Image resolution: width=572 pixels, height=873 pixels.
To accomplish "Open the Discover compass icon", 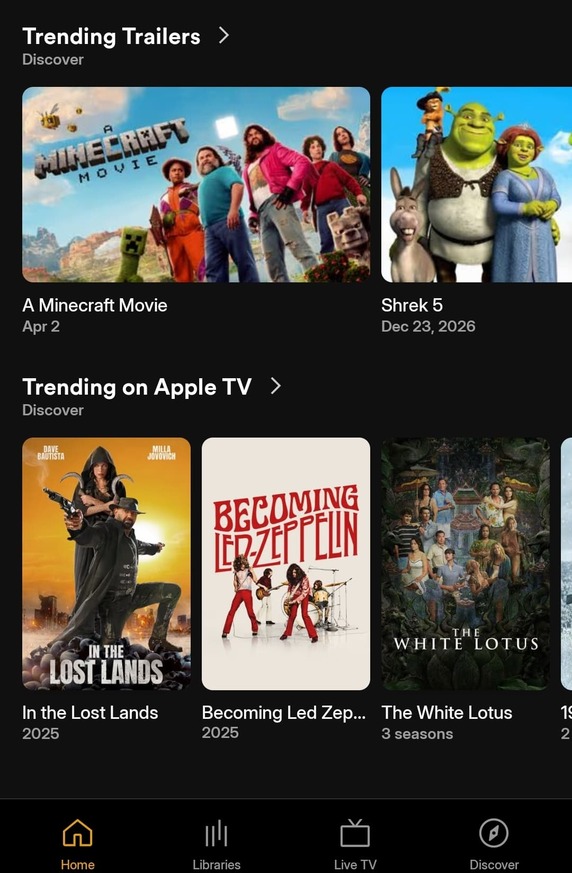I will tap(494, 833).
